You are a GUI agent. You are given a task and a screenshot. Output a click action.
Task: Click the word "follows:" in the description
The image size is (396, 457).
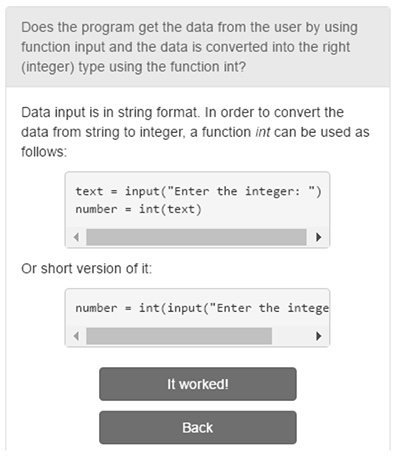[x=44, y=152]
